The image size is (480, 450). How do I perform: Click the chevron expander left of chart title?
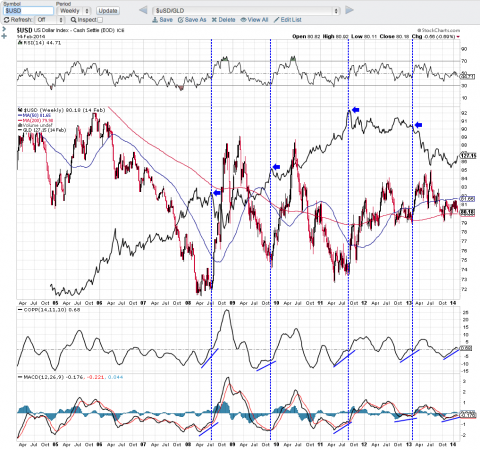coord(4,29)
